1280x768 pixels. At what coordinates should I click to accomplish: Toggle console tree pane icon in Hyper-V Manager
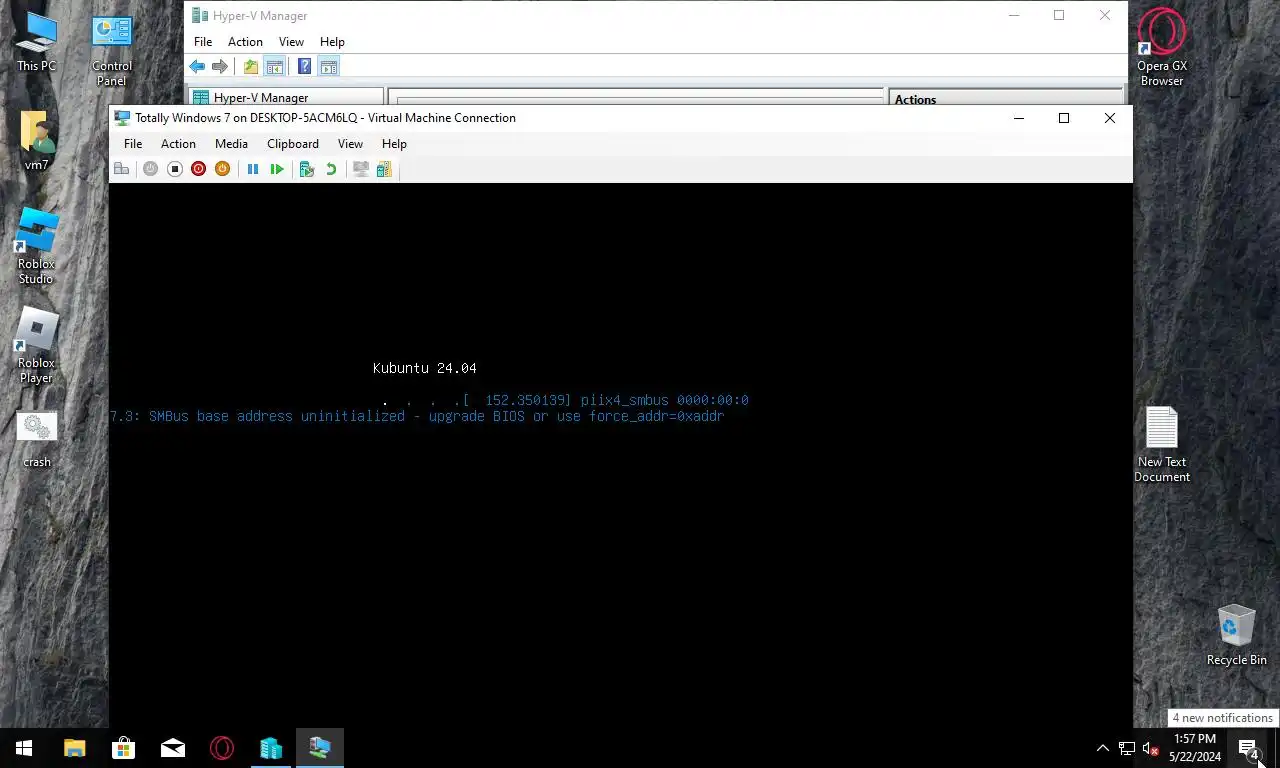click(274, 67)
